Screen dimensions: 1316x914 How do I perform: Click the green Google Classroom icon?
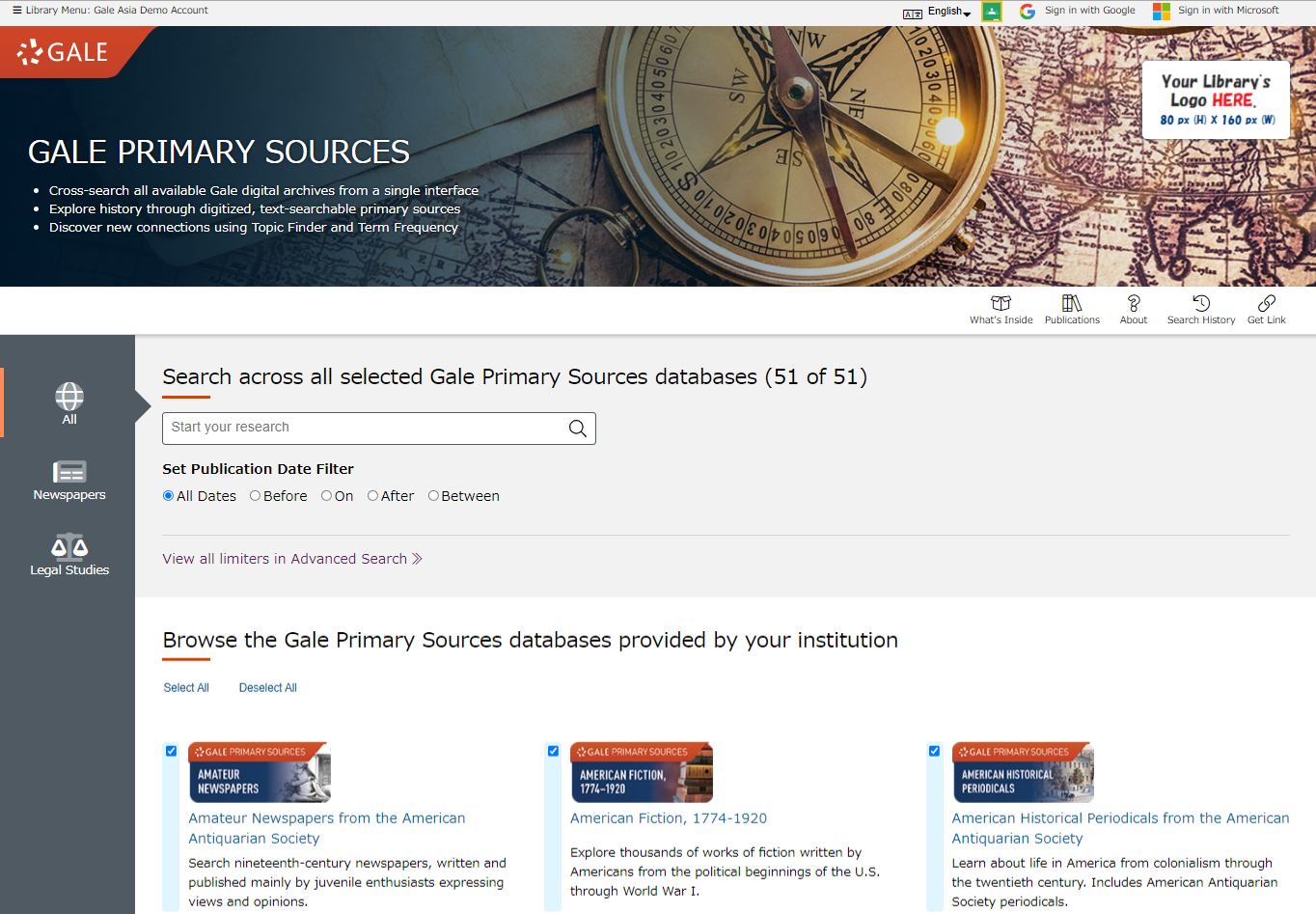(x=992, y=12)
